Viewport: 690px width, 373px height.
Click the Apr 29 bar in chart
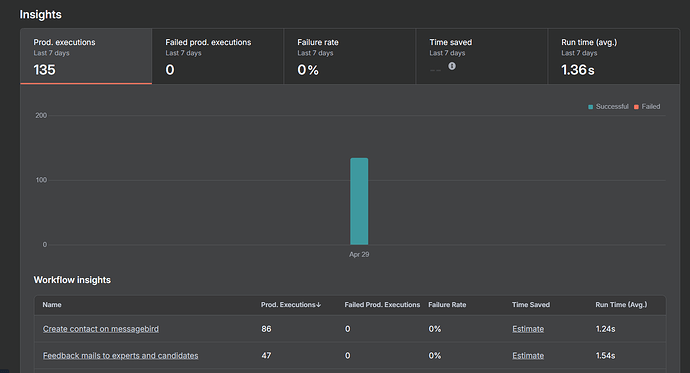pyautogui.click(x=359, y=201)
